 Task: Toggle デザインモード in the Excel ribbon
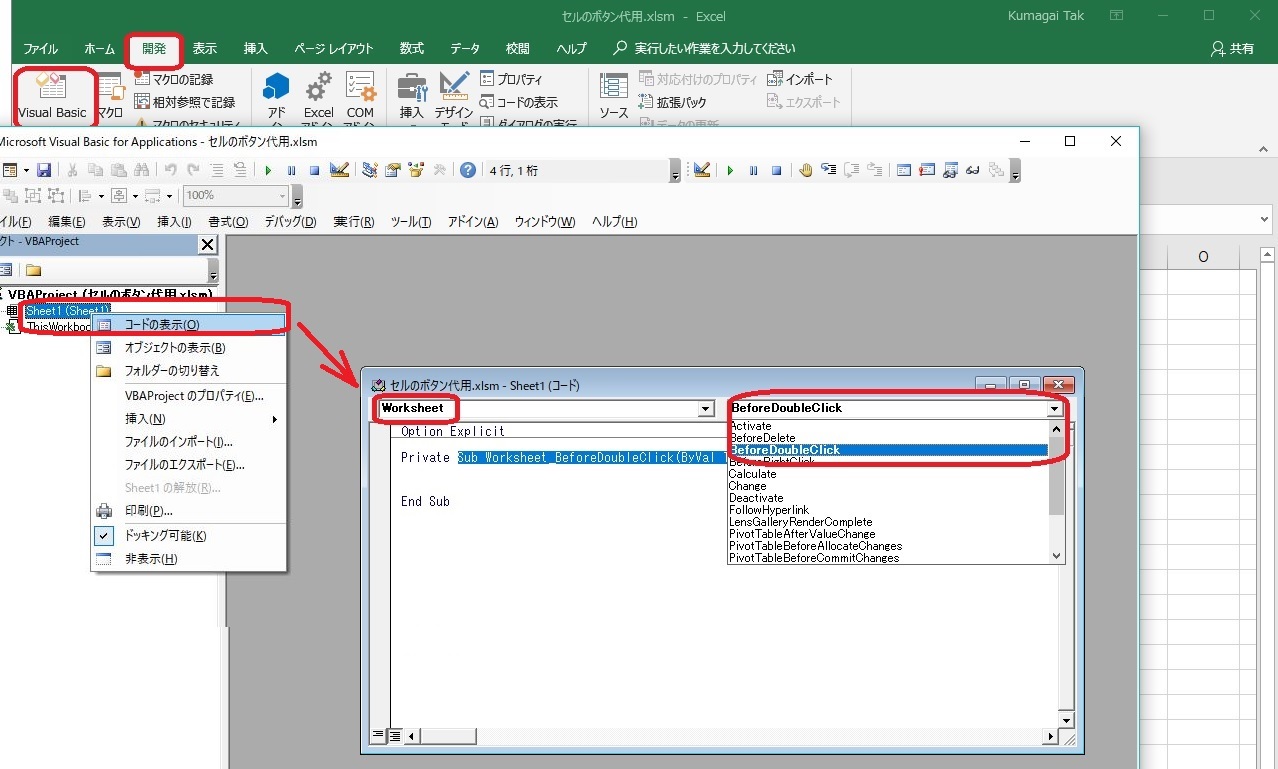[454, 97]
